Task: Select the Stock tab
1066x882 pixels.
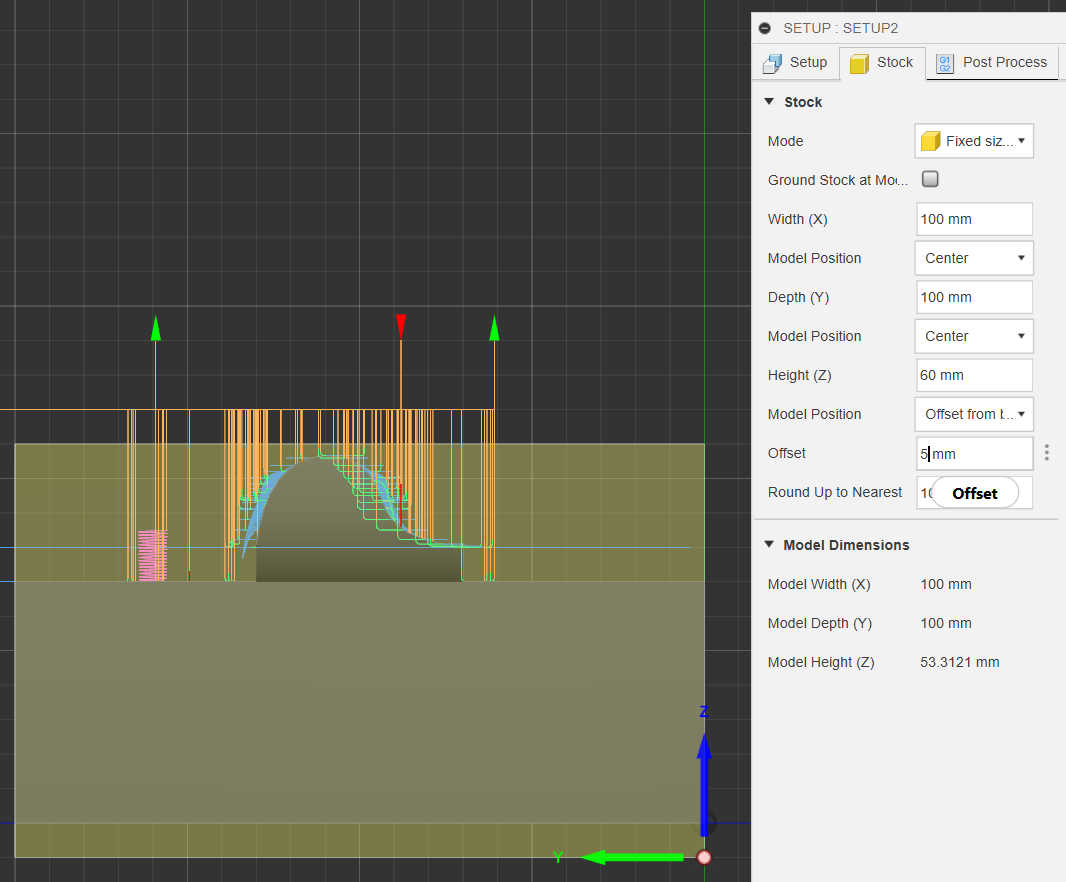Action: pos(882,63)
